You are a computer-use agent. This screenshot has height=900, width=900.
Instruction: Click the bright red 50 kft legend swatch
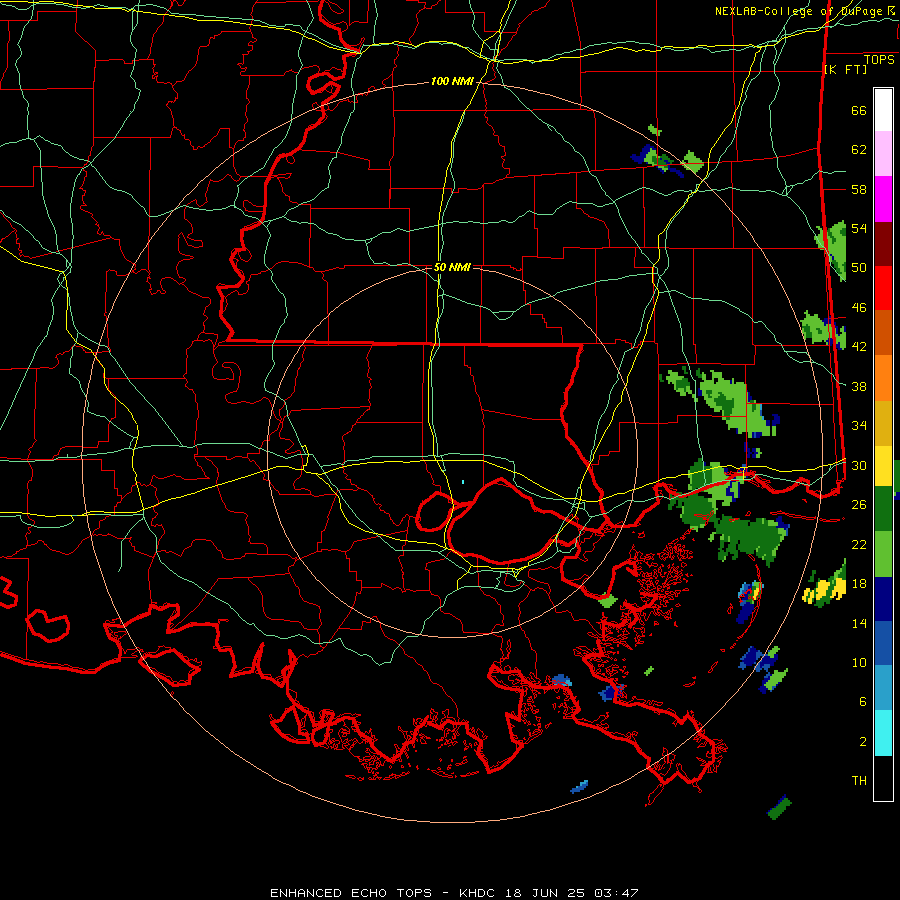tap(883, 288)
